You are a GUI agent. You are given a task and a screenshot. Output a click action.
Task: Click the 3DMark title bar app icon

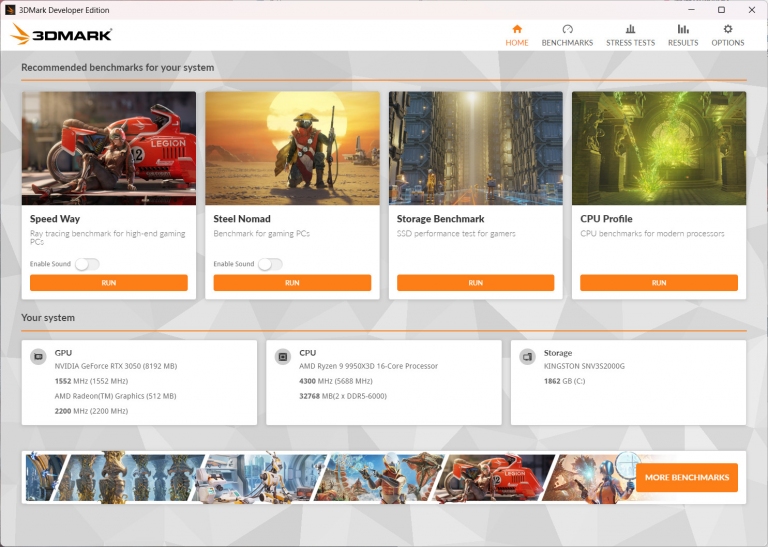(x=10, y=10)
